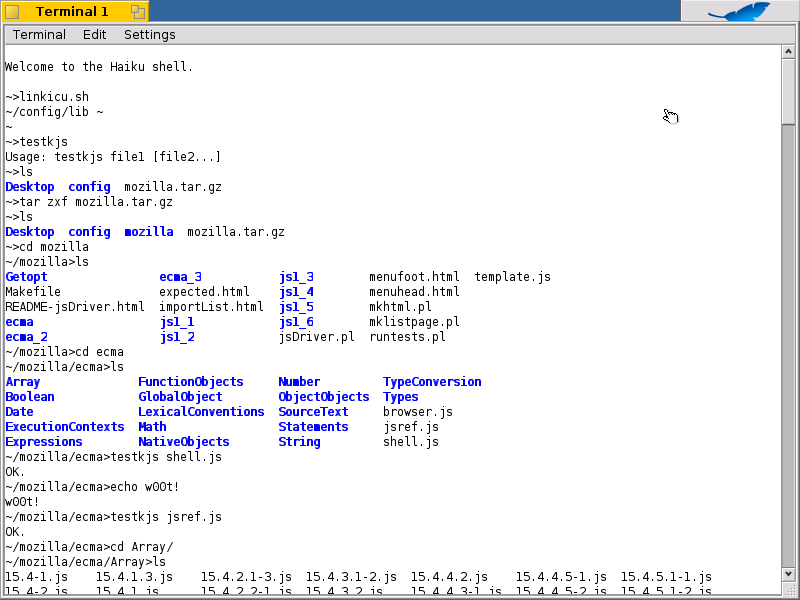This screenshot has height=600, width=800.
Task: Click the 'cd Array/' command line
Action: point(89,547)
